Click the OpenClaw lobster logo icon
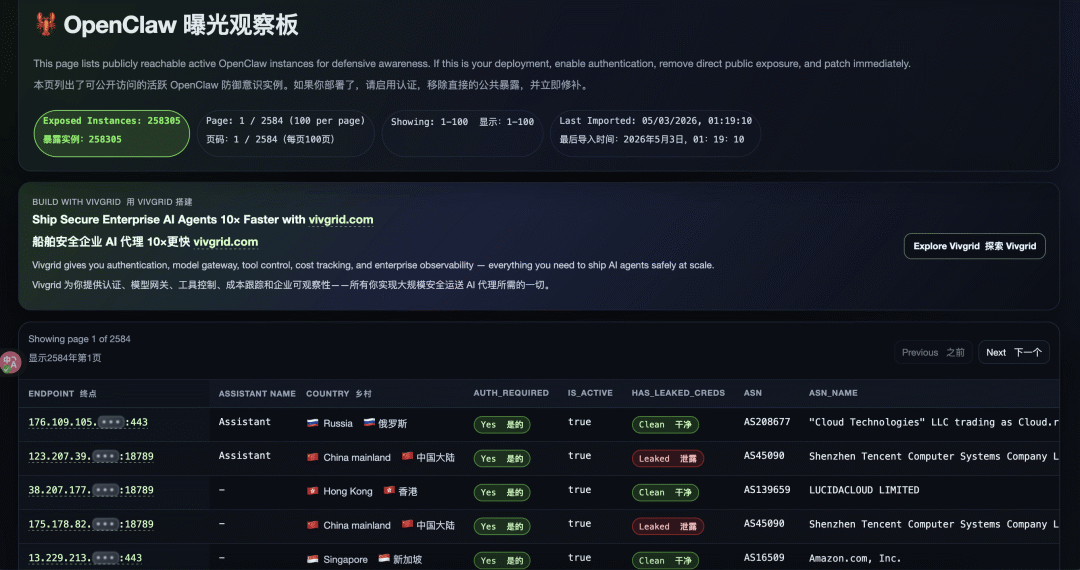 point(45,25)
